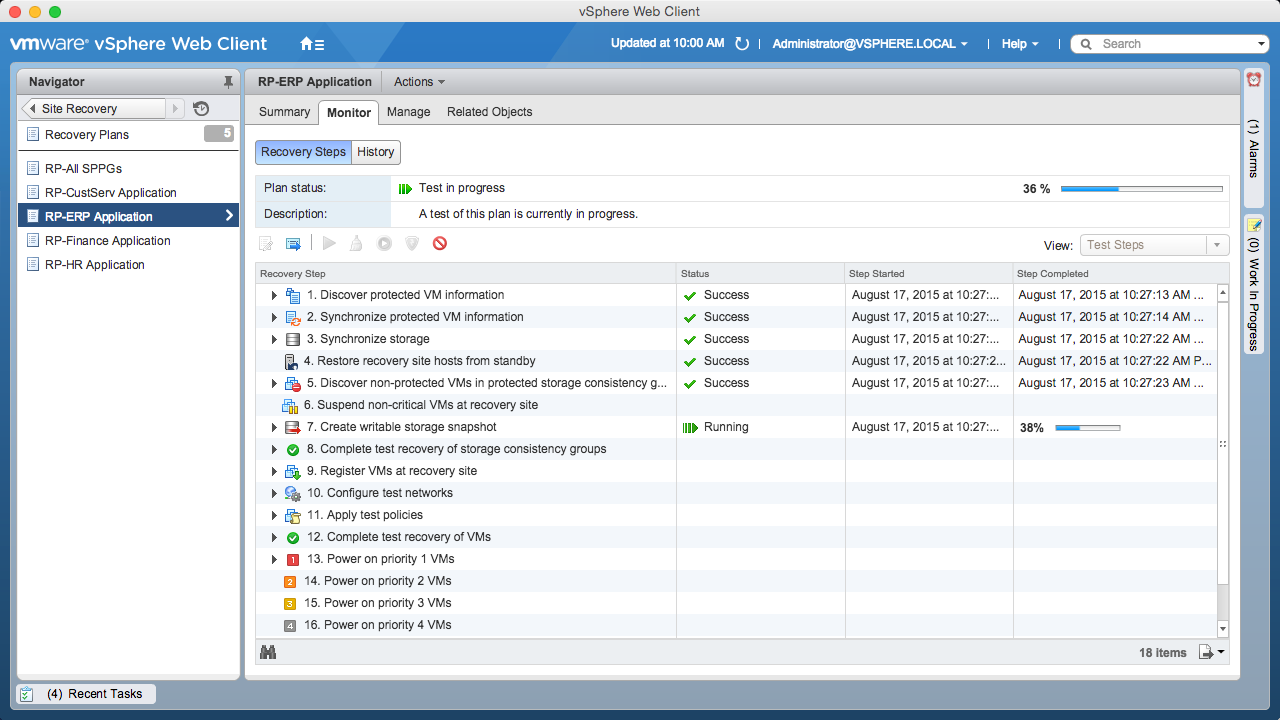Pin the Navigator panel

pyautogui.click(x=228, y=82)
